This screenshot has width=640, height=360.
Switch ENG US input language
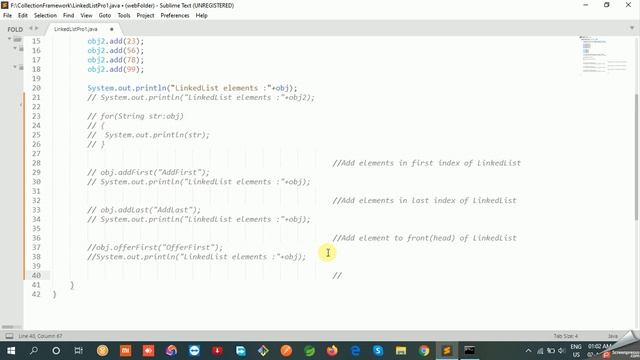pyautogui.click(x=576, y=351)
